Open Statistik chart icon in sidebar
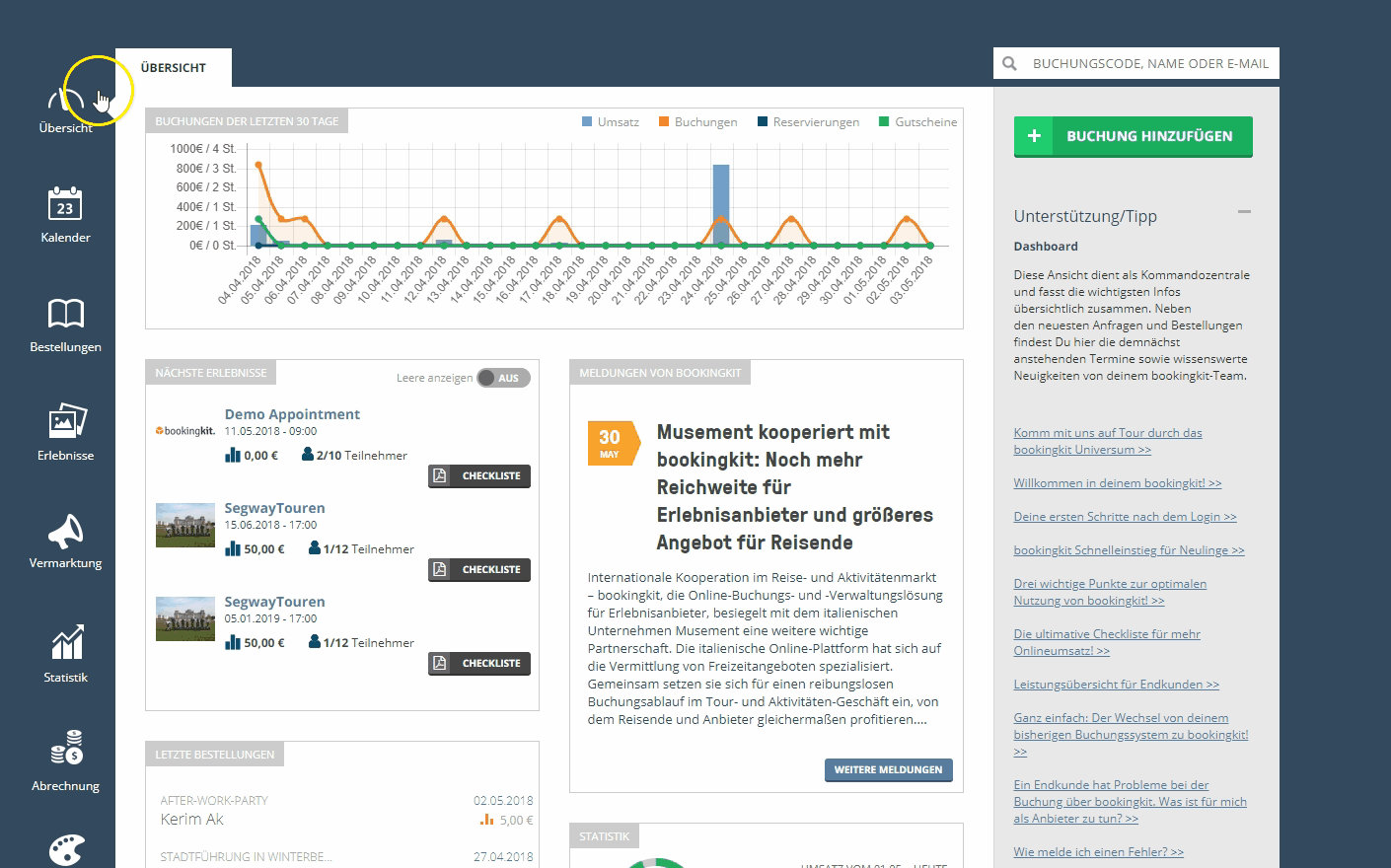The width and height of the screenshot is (1391, 868). coord(66,642)
